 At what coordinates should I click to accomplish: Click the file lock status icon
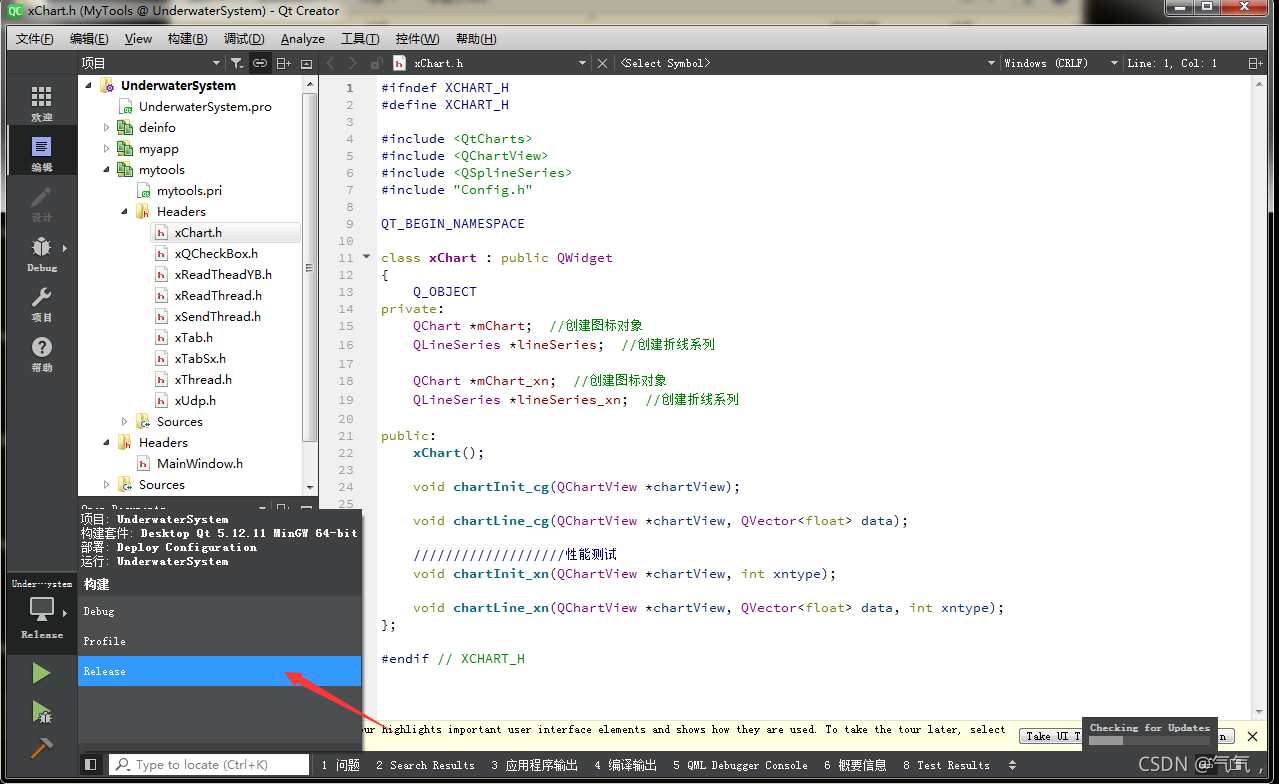point(376,63)
